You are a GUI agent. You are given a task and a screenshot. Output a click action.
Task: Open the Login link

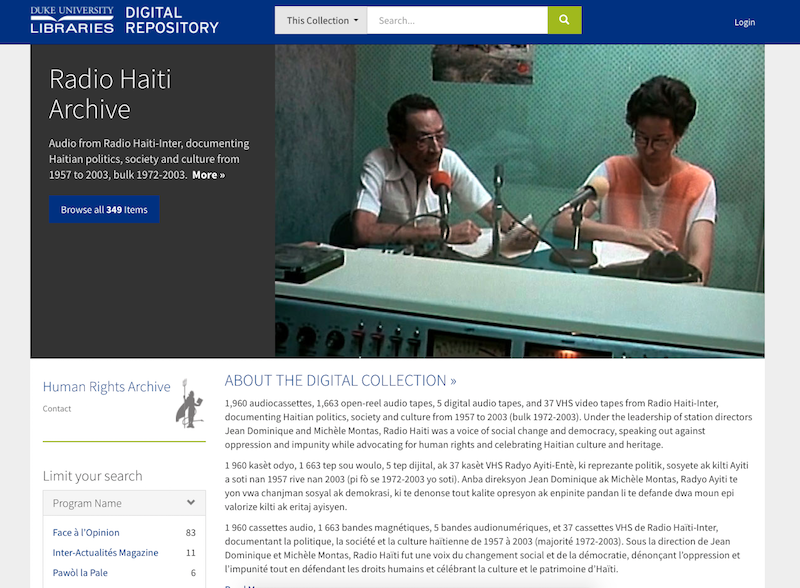[744, 22]
